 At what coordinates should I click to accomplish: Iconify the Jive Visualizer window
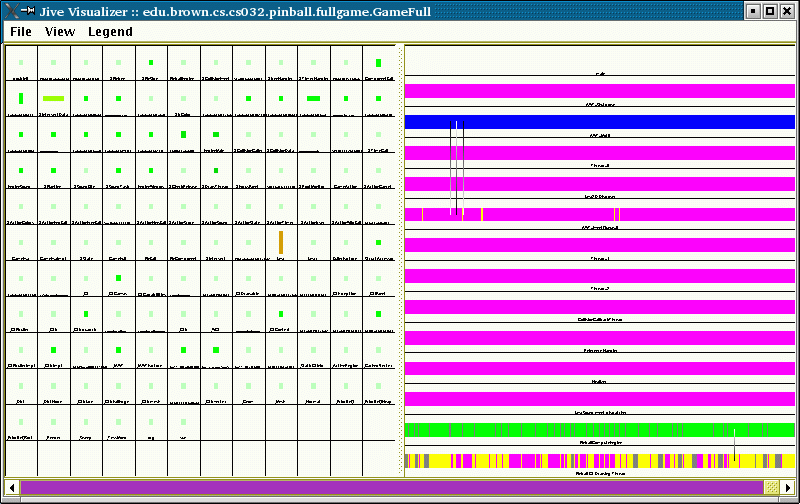click(x=754, y=11)
